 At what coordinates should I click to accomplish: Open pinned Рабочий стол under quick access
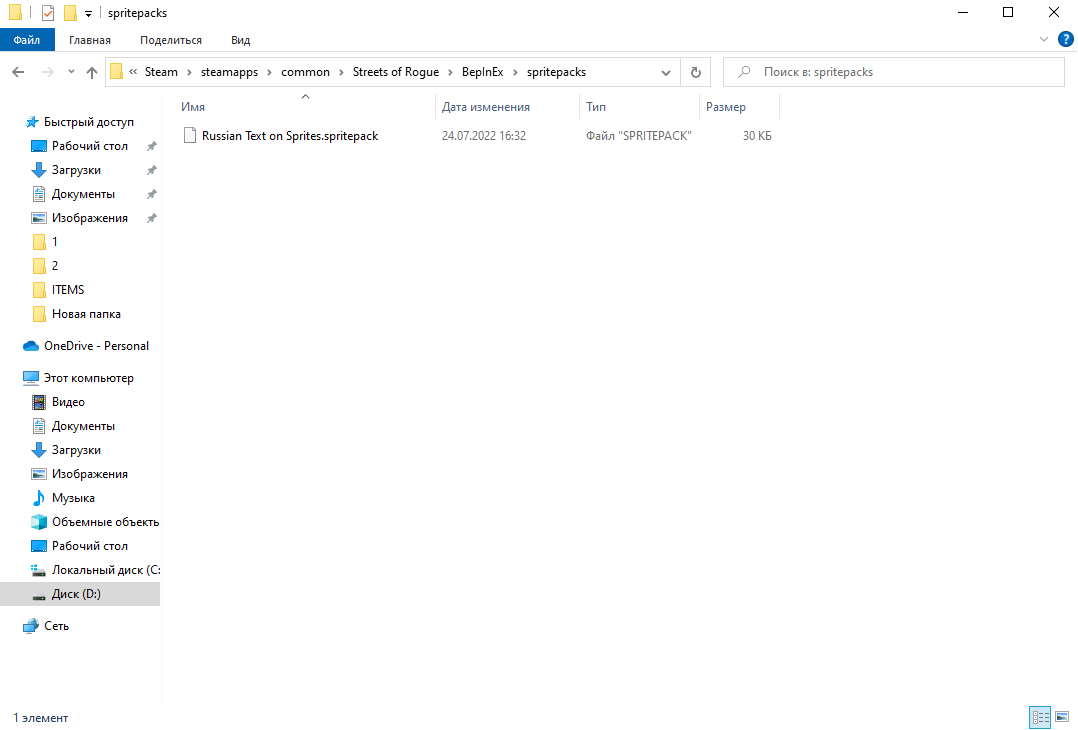pos(89,146)
